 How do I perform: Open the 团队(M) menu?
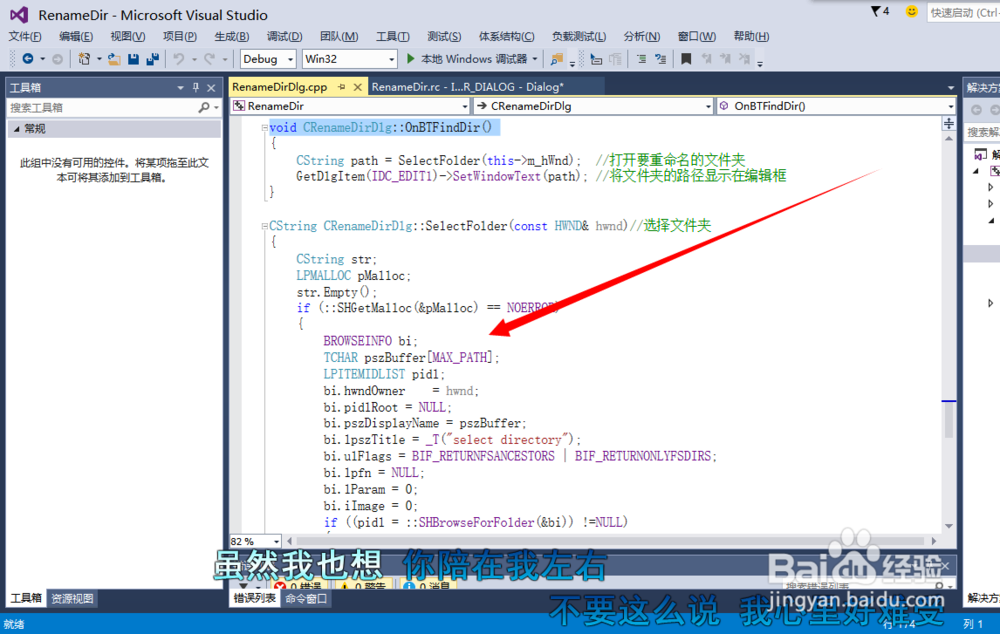[339, 36]
